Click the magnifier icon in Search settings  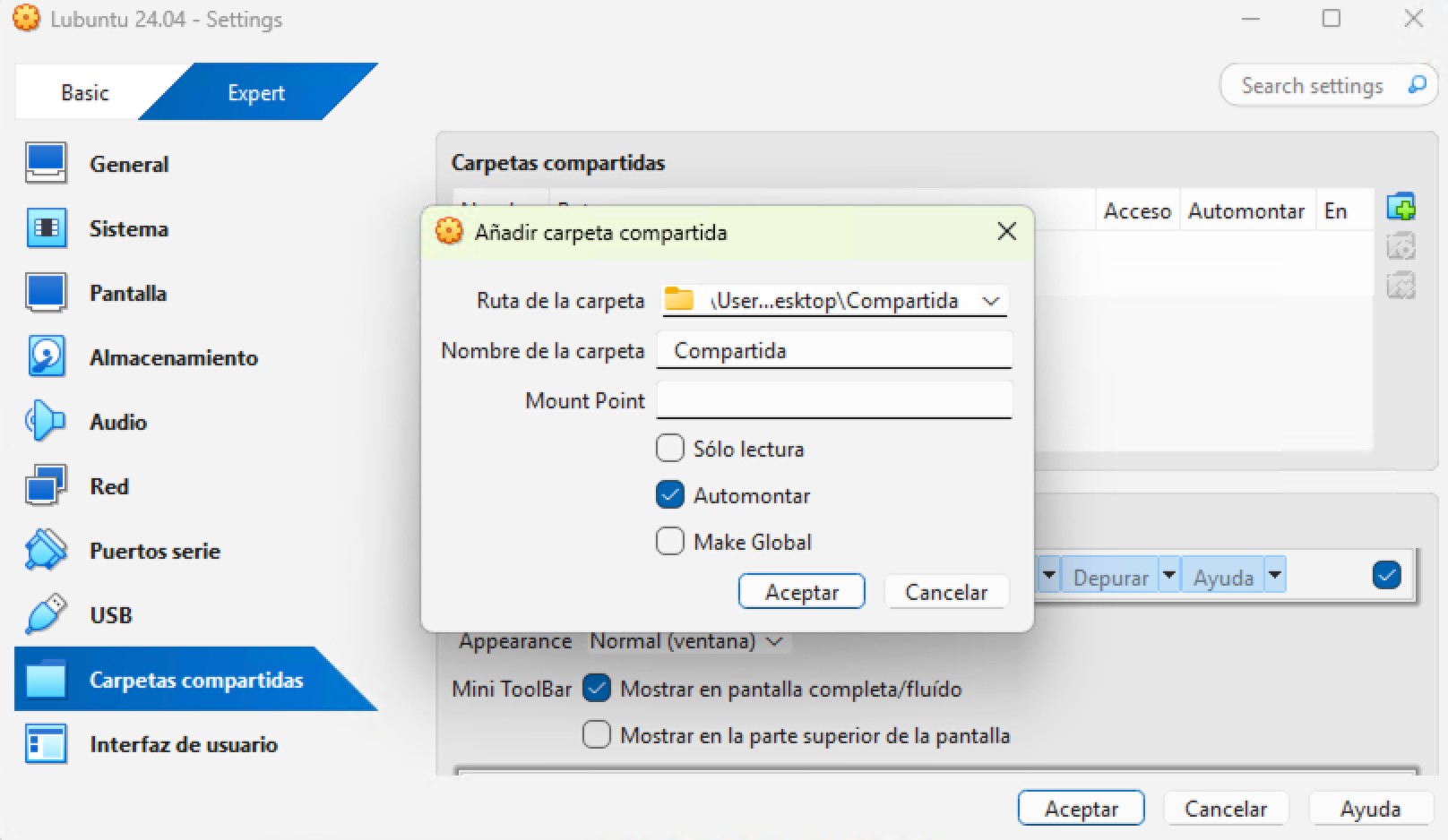point(1417,85)
